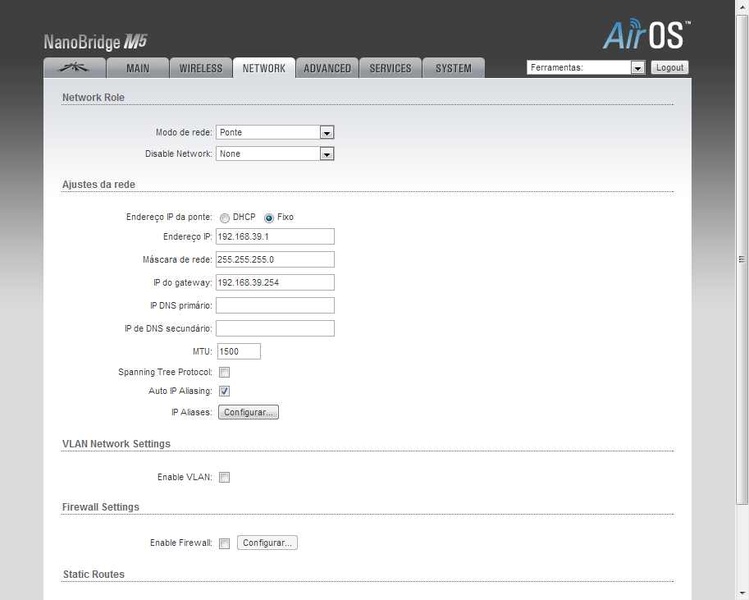Expand the Disable Network dropdown

coord(275,154)
